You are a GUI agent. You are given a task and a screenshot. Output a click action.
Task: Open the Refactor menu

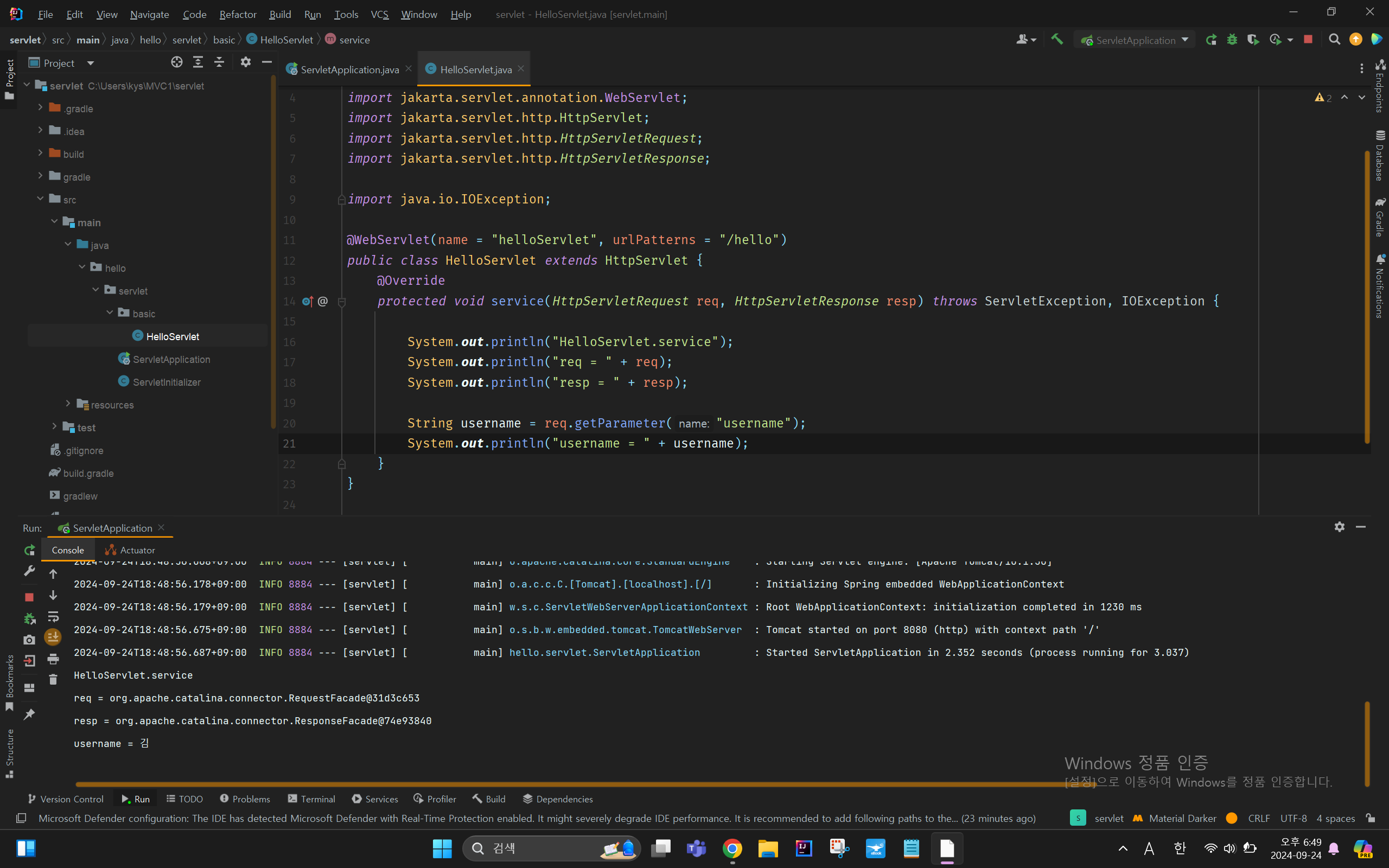pyautogui.click(x=238, y=14)
